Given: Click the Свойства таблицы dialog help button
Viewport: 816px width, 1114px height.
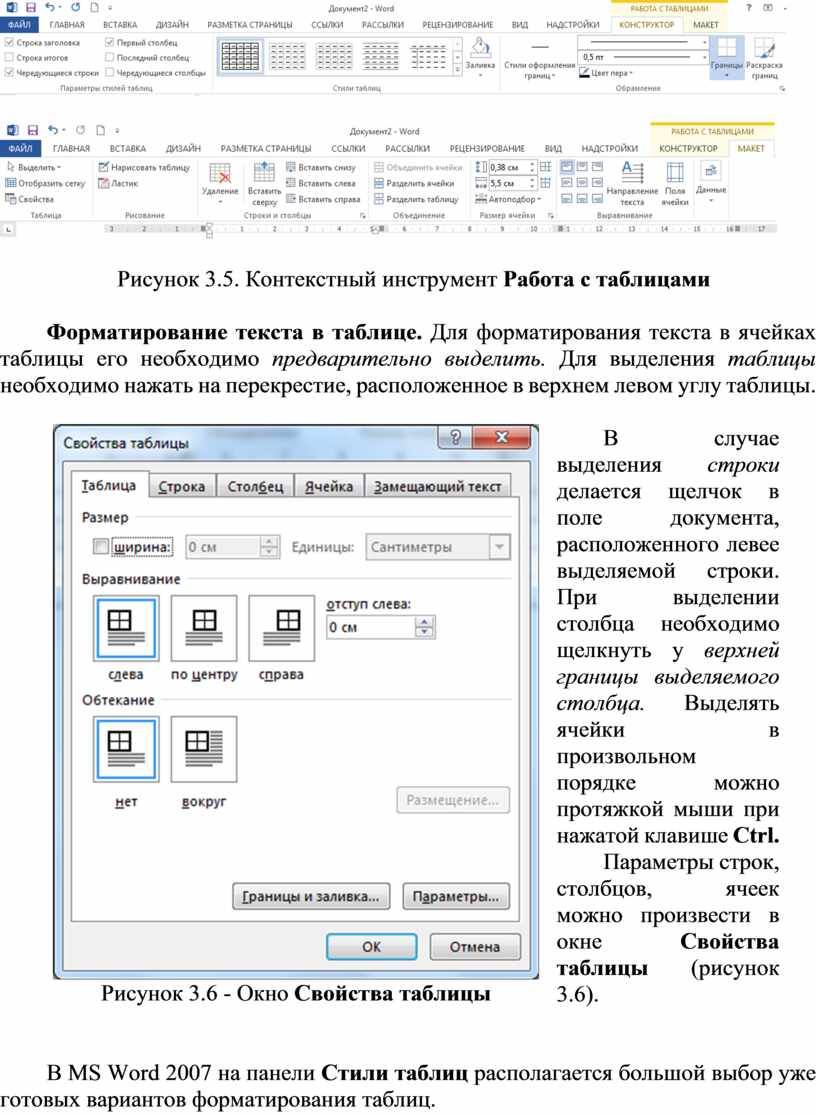Looking at the screenshot, I should tap(456, 438).
